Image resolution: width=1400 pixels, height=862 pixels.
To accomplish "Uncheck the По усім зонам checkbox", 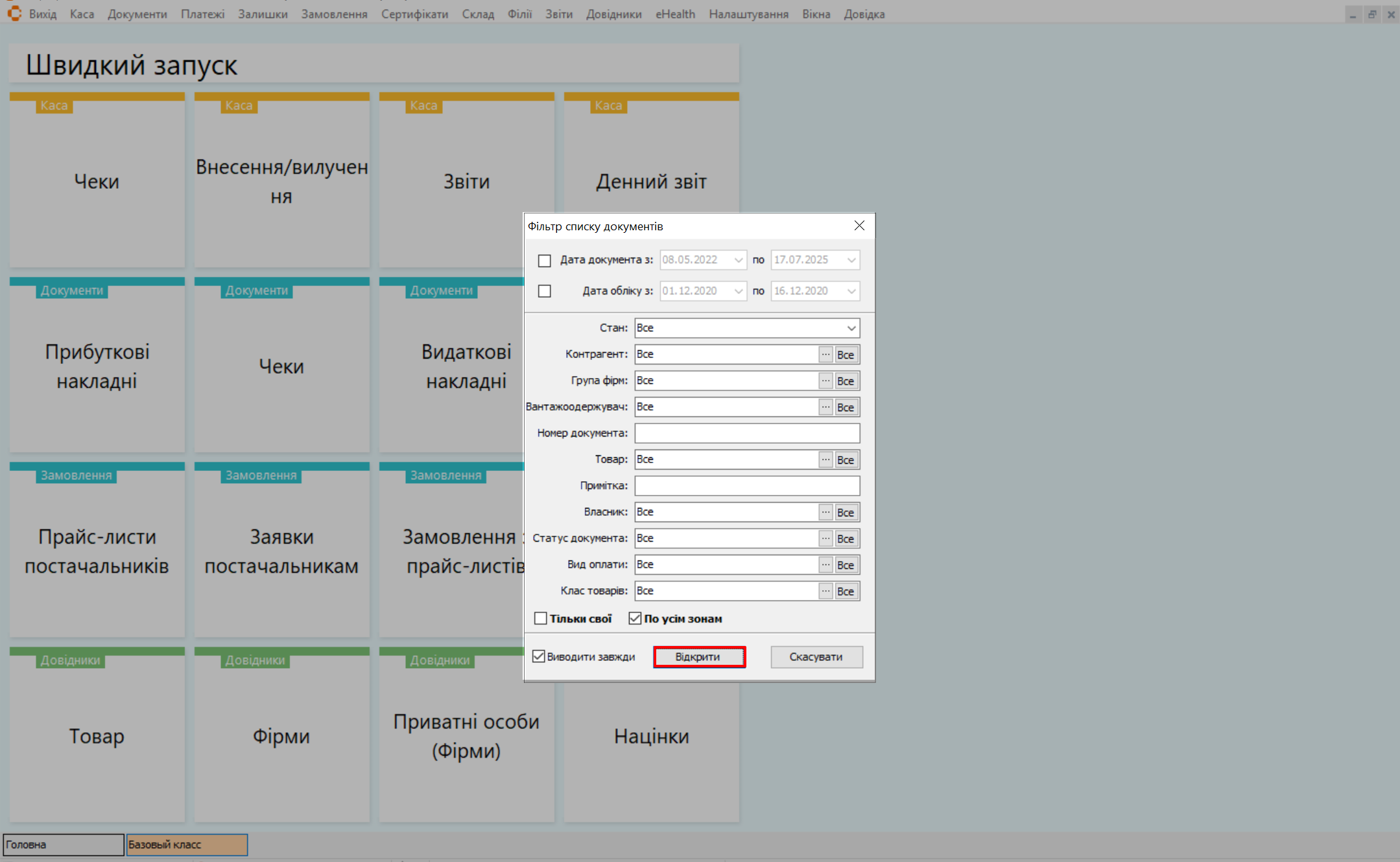I will (x=635, y=619).
